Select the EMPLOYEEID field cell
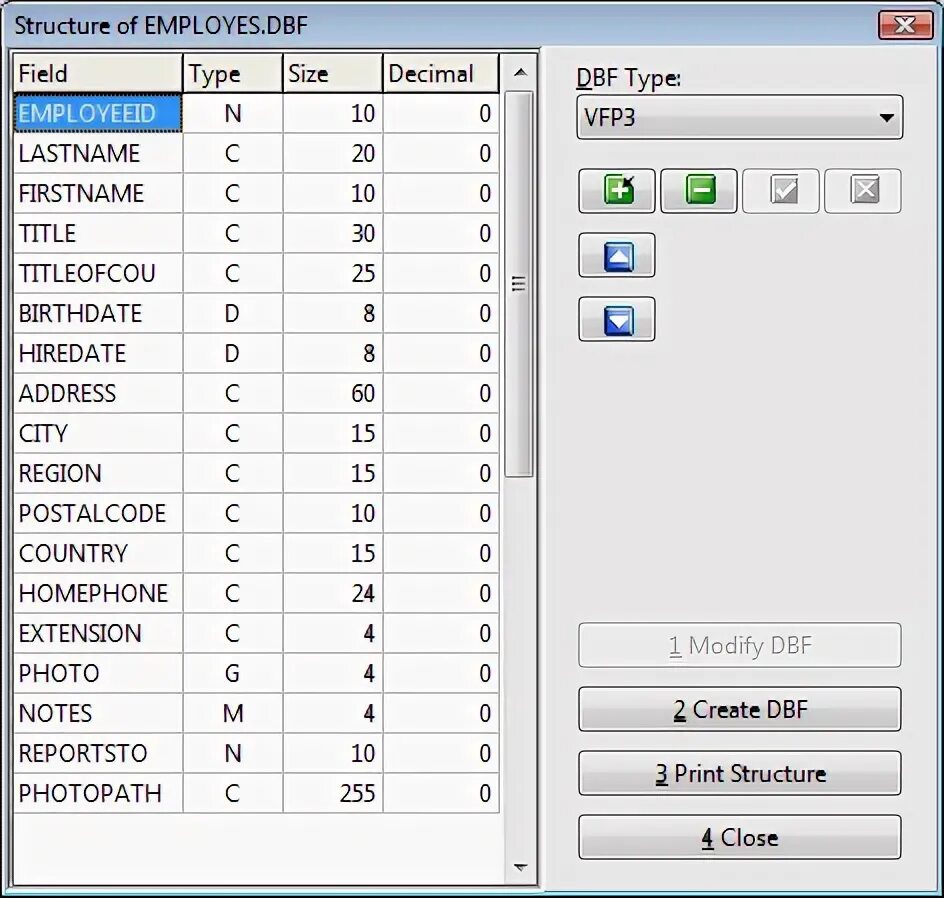The height and width of the screenshot is (898, 944). click(98, 113)
